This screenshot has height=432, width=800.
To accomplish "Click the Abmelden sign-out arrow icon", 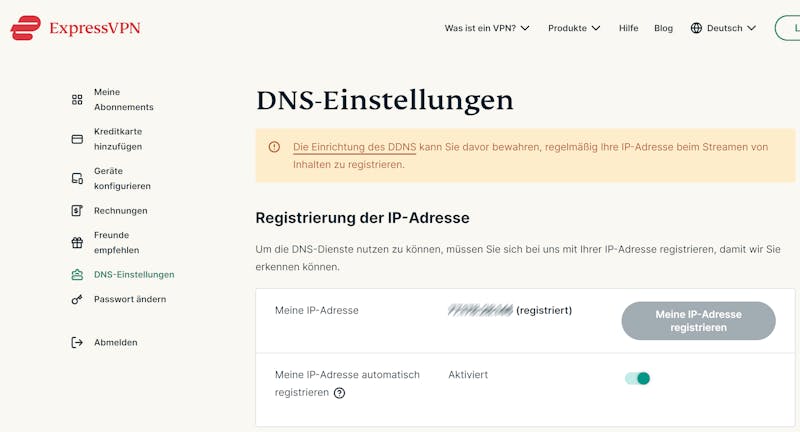I will [77, 342].
